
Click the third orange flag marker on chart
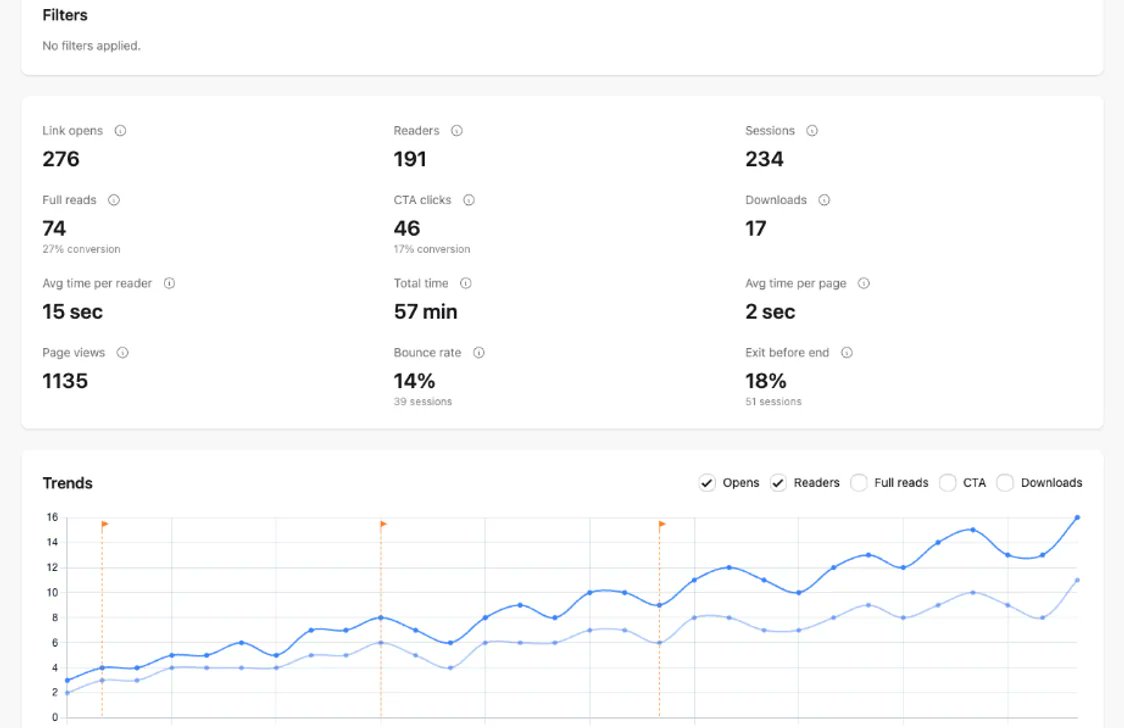(x=662, y=525)
